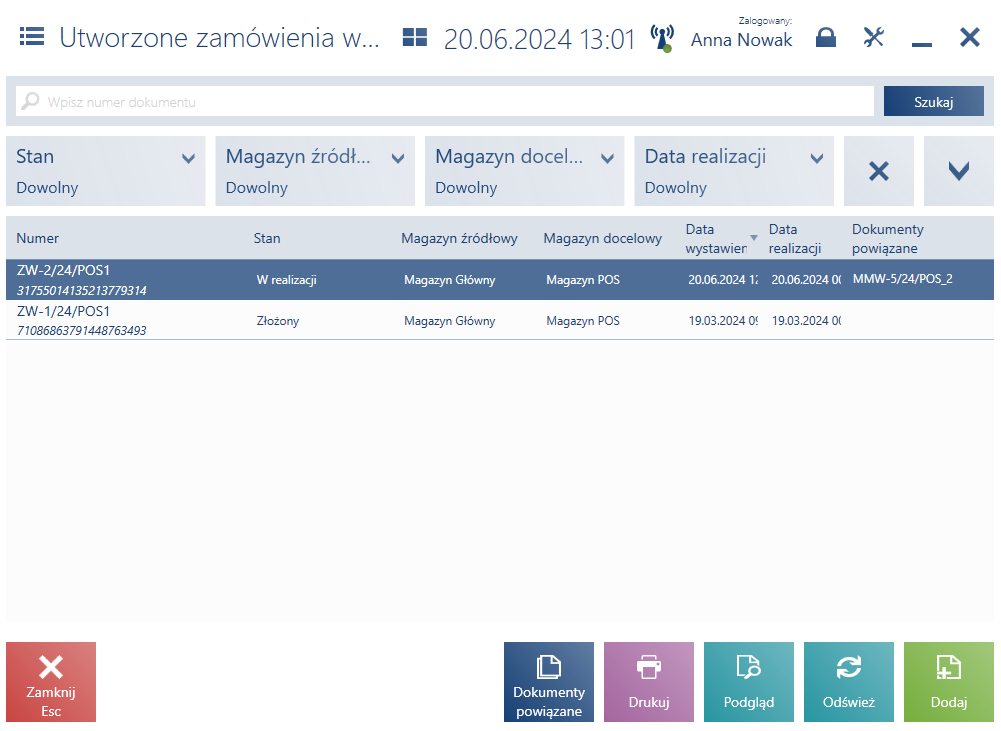Check the connection status antenna icon
This screenshot has height=731, width=1001.
(663, 38)
